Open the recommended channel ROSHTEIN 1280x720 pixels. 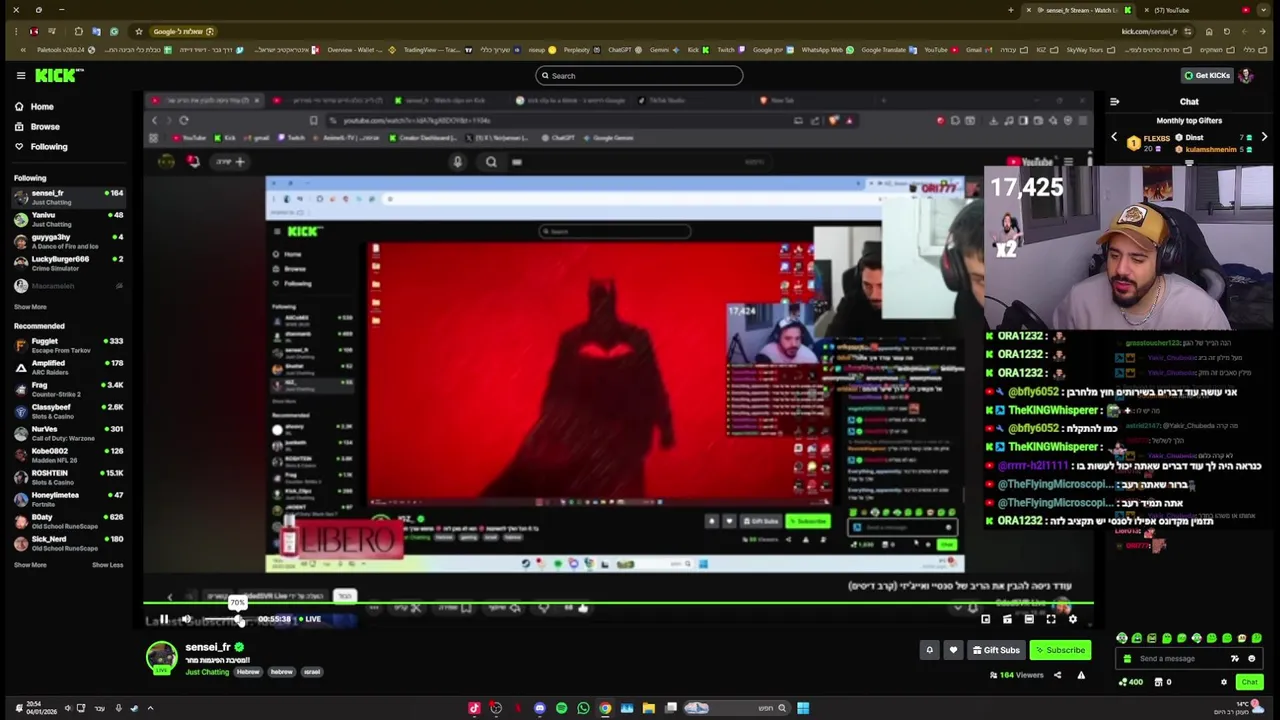point(68,477)
